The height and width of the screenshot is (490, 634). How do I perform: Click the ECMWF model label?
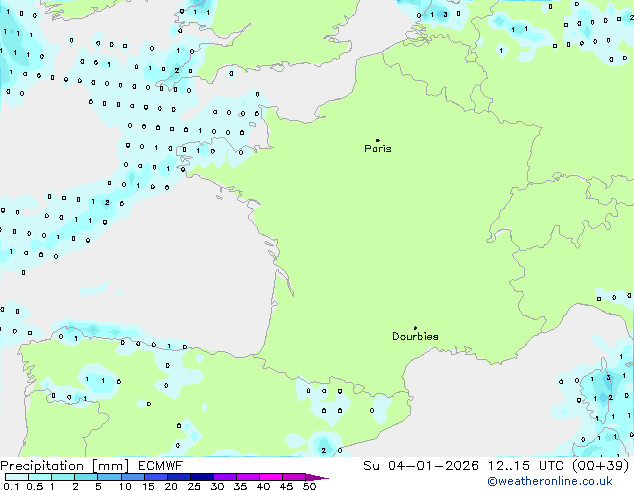click(158, 465)
